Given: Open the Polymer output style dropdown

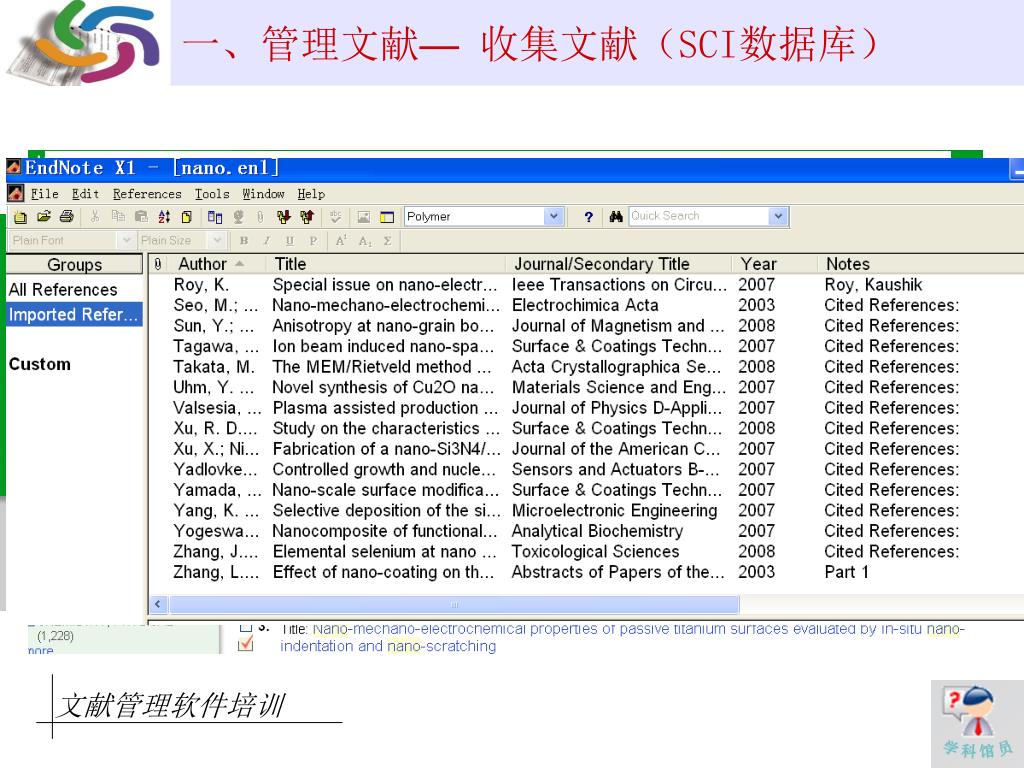Looking at the screenshot, I should coord(554,216).
